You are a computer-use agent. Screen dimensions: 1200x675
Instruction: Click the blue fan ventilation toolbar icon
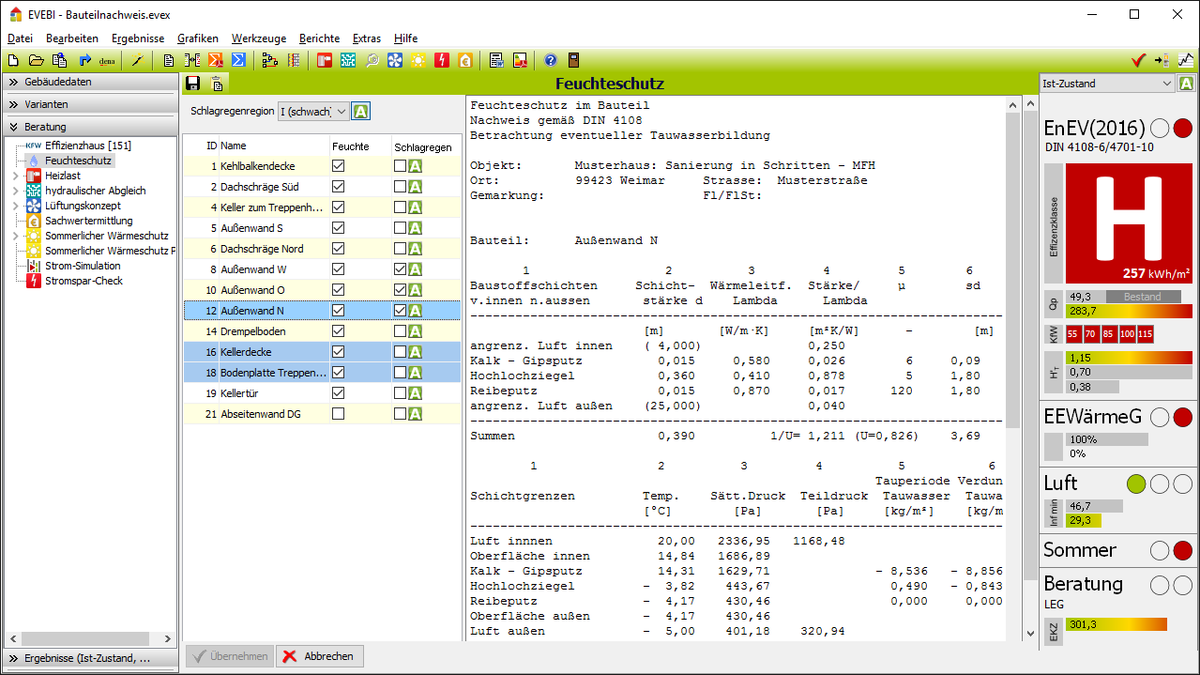click(x=395, y=60)
